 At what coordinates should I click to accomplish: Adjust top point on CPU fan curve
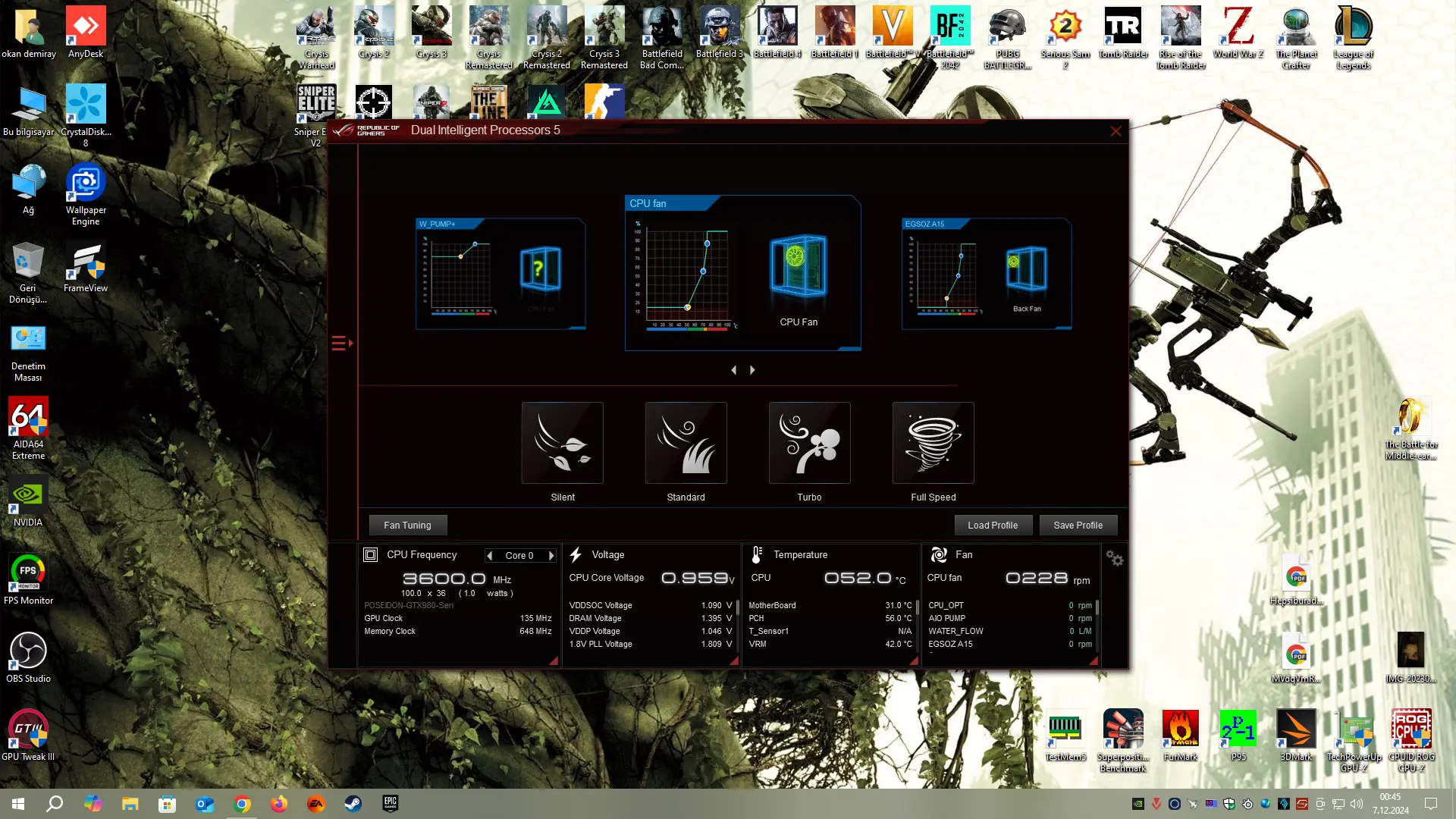coord(707,243)
